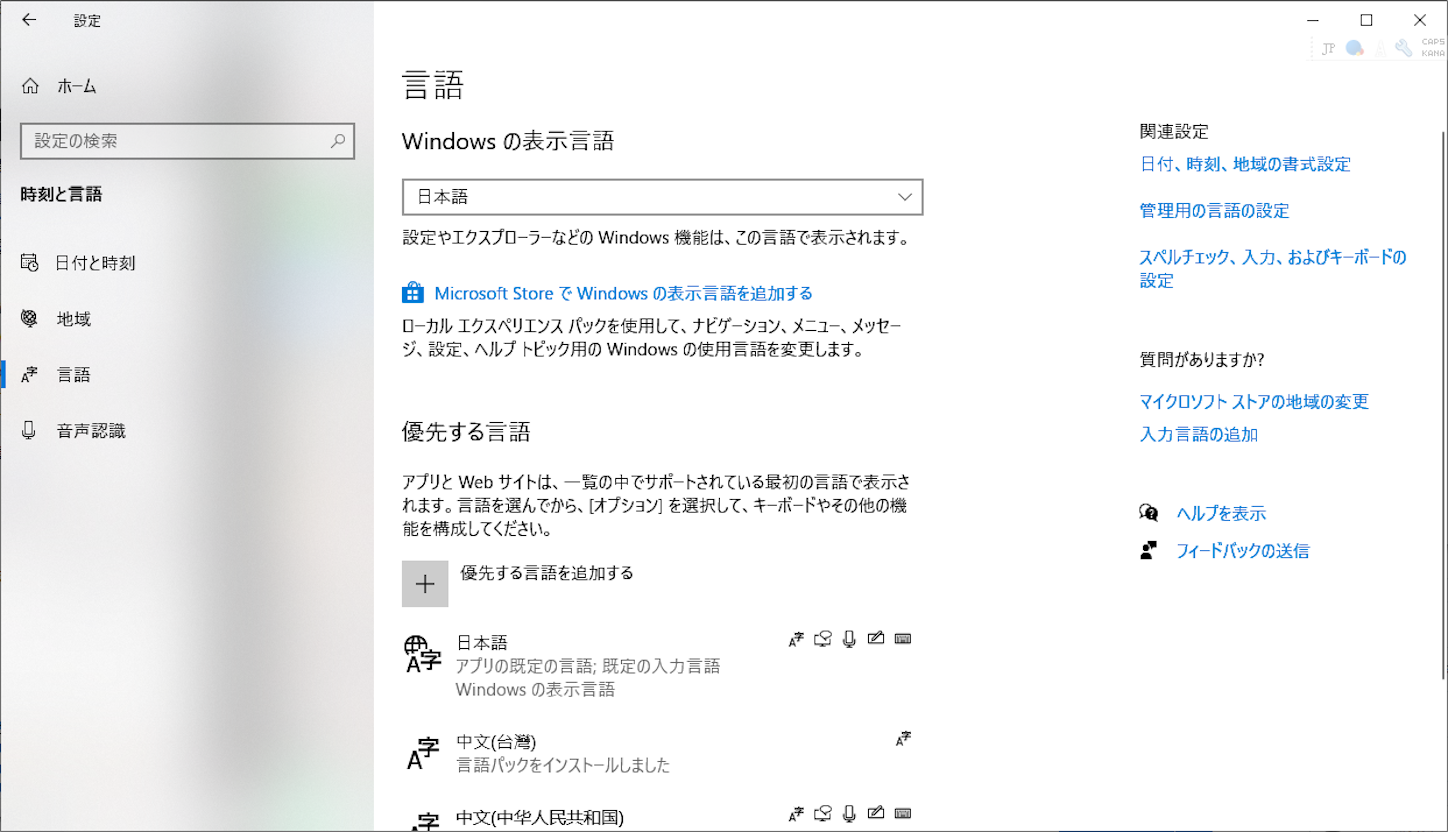
Task: Click the handwriting pen icon for 日本語
Action: [876, 639]
